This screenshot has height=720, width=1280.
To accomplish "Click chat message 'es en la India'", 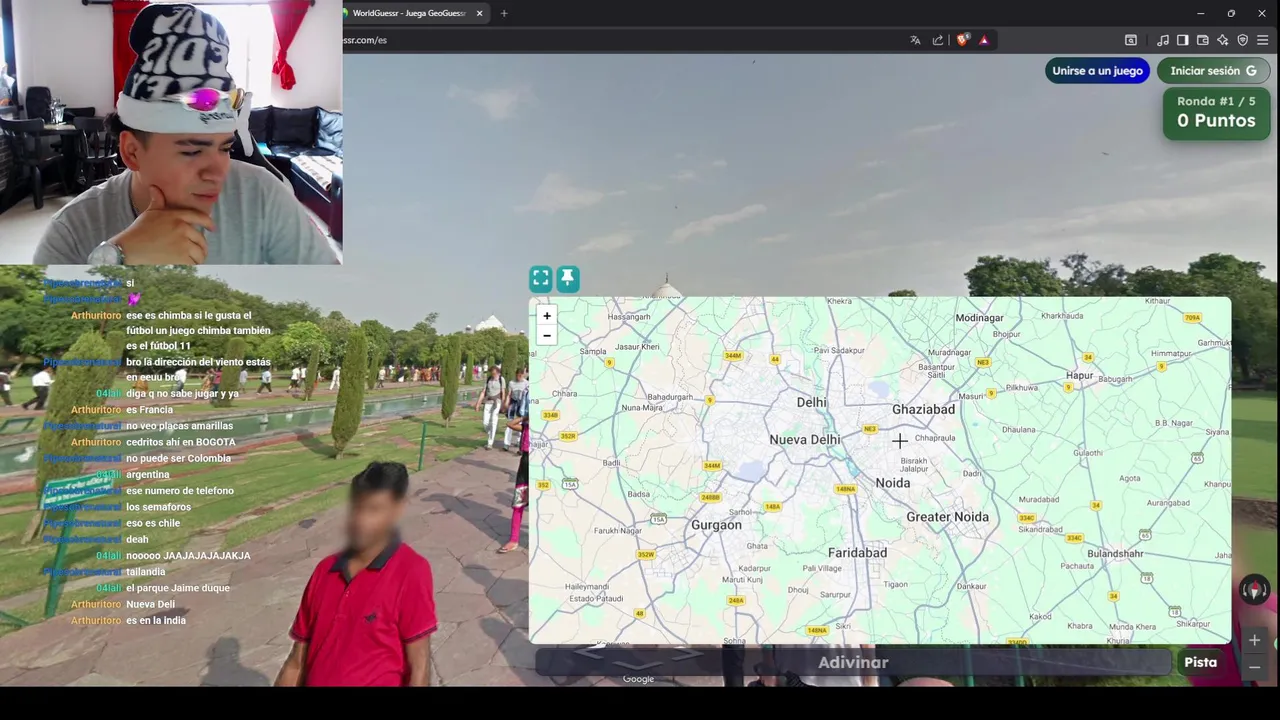I will click(x=156, y=620).
